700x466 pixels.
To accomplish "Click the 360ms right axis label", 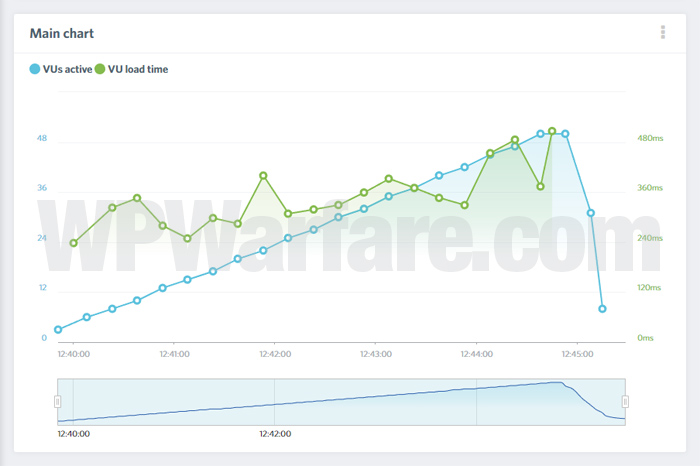I will click(650, 188).
